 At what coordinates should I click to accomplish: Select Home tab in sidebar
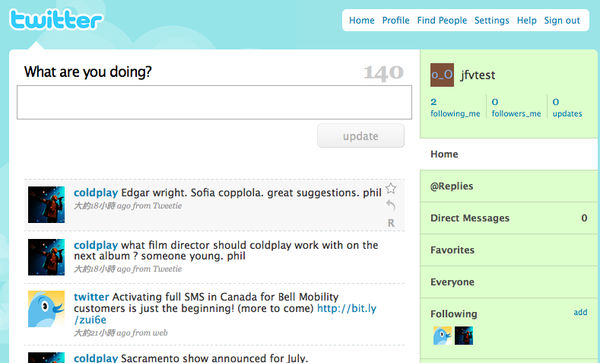(x=509, y=154)
